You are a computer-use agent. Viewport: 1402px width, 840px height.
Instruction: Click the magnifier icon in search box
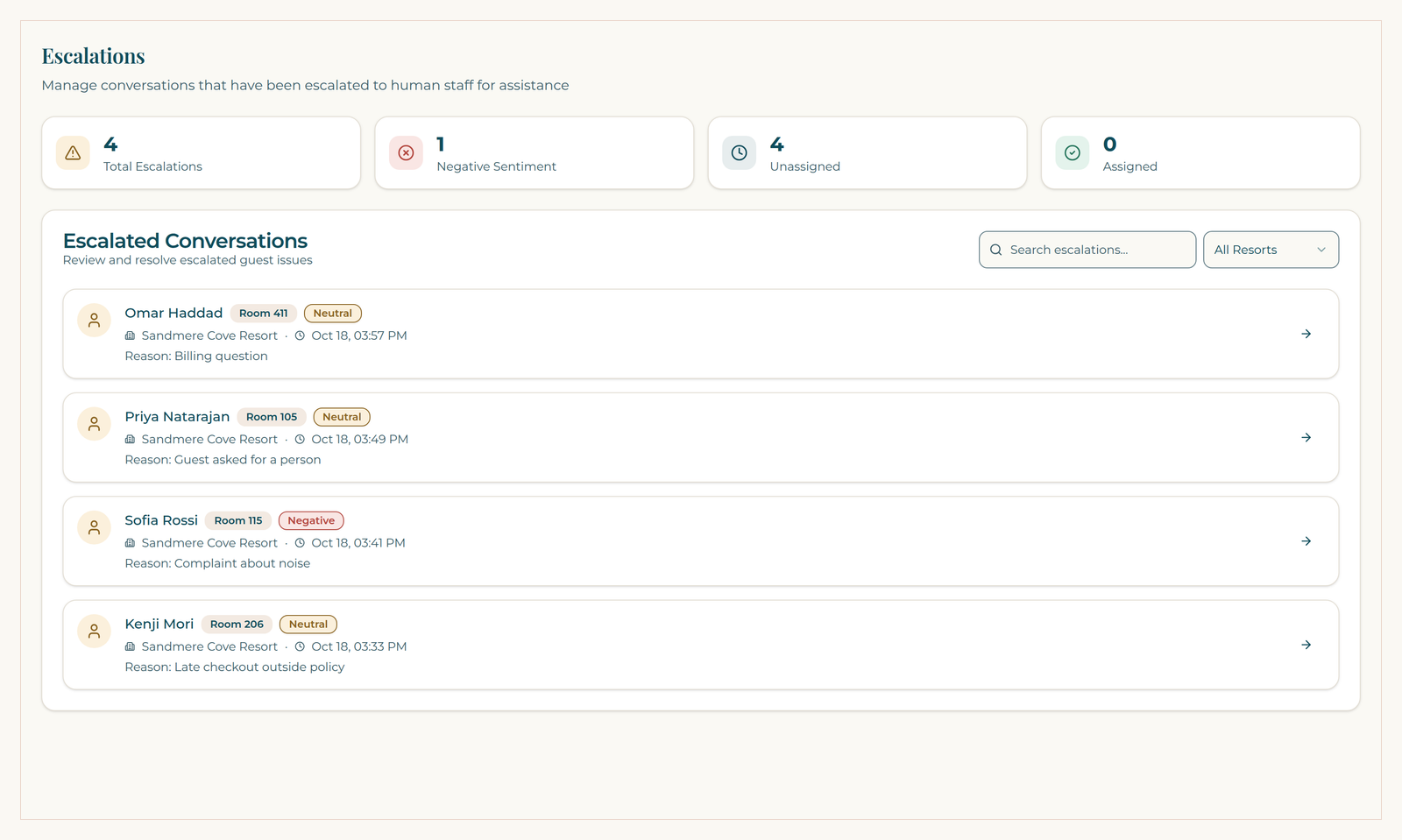(995, 250)
